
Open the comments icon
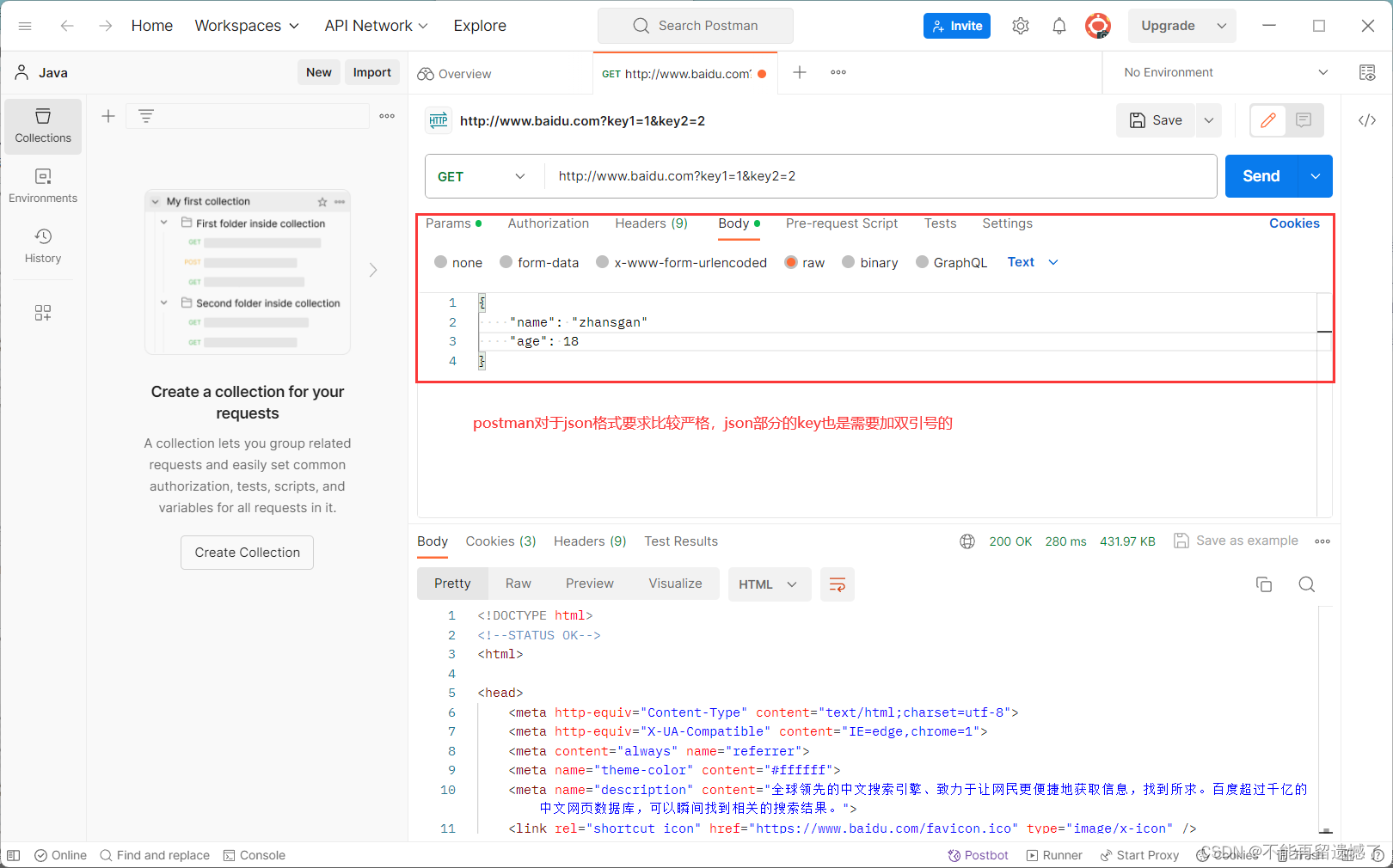(1304, 120)
